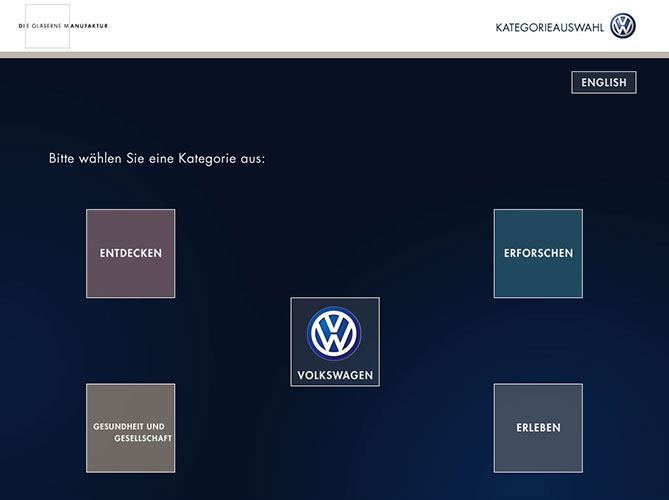
Task: Click the VW emblem in the center tile
Action: 335,334
